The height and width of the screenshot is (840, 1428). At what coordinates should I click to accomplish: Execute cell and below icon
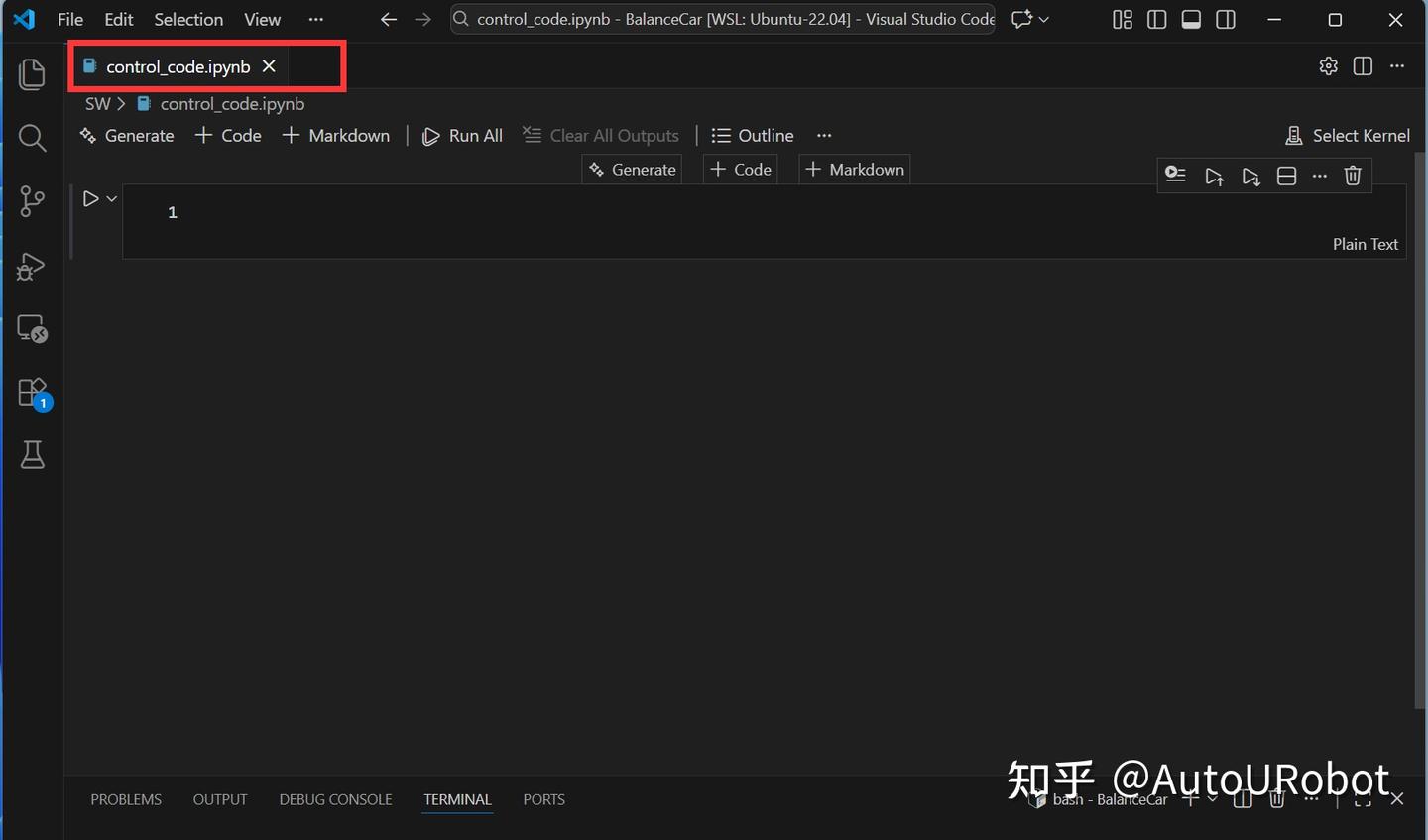pyautogui.click(x=1250, y=177)
